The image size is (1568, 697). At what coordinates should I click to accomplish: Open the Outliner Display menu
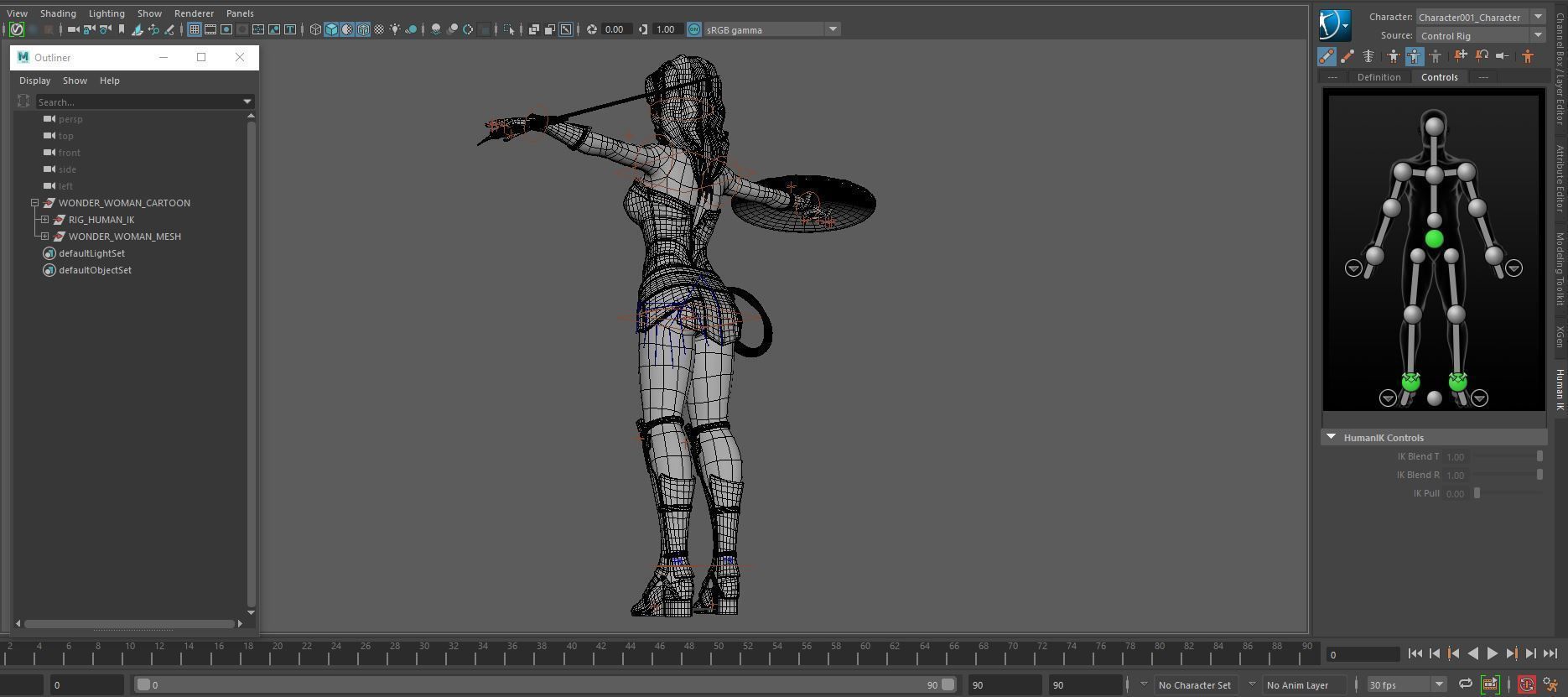[x=34, y=81]
